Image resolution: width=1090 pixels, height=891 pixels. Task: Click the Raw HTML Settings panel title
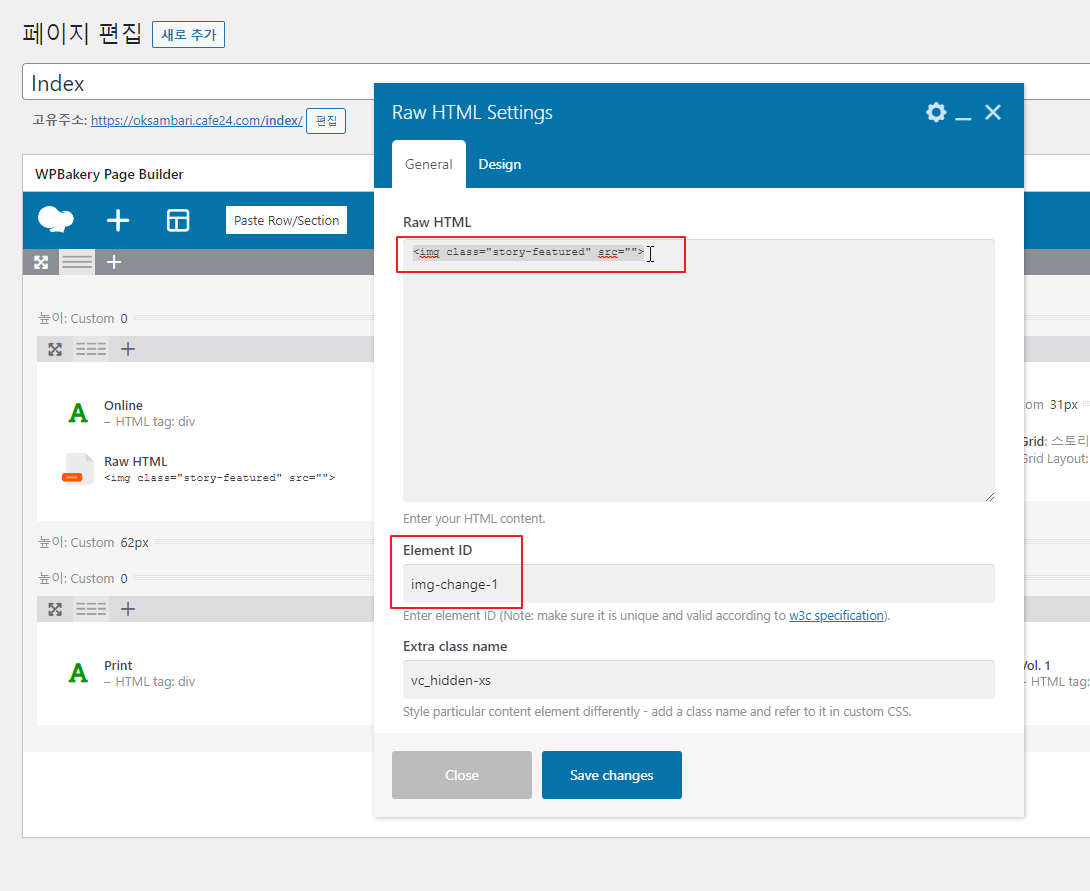[472, 112]
